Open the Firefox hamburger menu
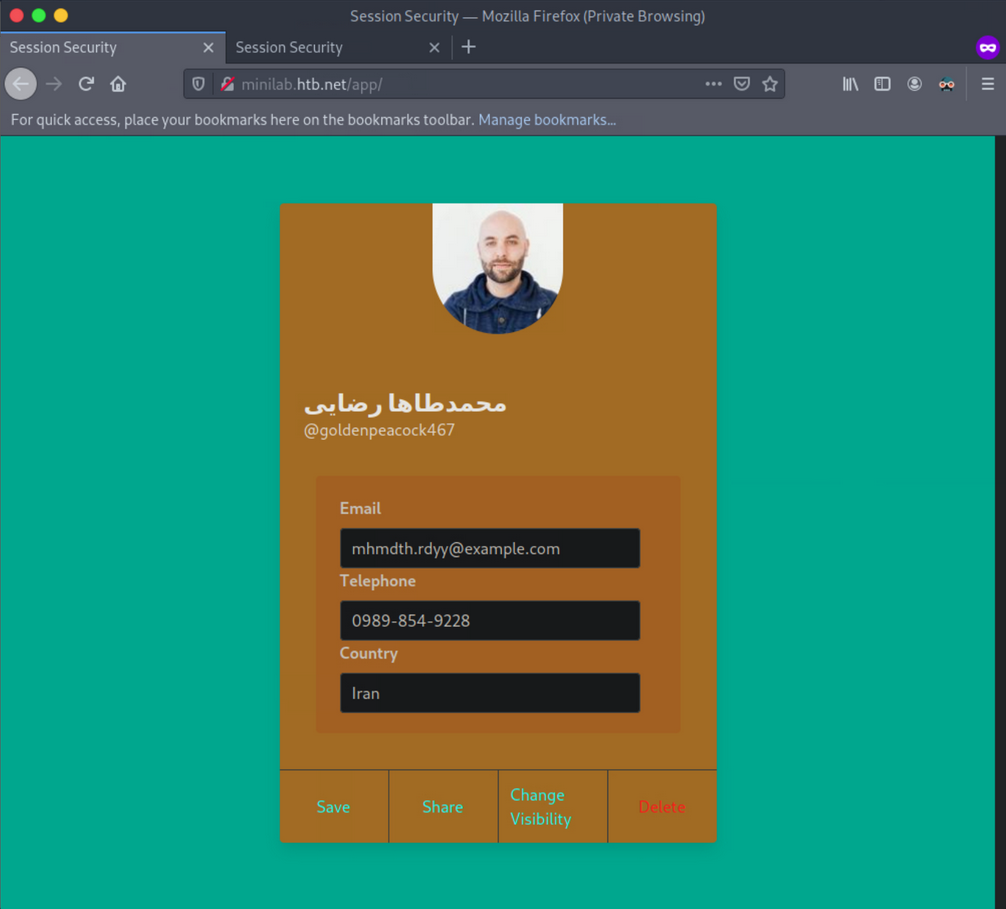The height and width of the screenshot is (909, 1006). [987, 84]
